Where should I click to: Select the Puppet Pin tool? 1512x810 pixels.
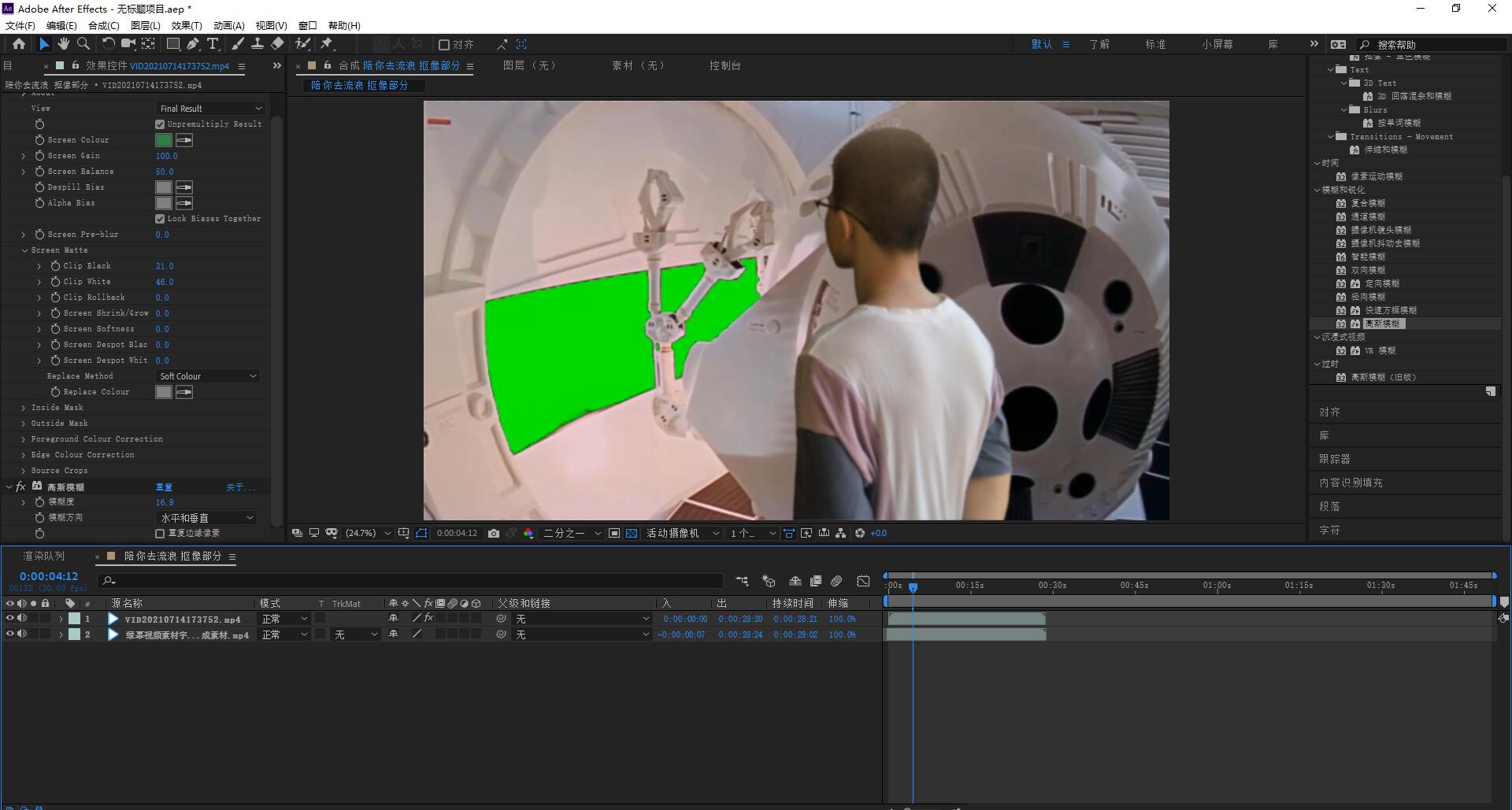[x=327, y=44]
